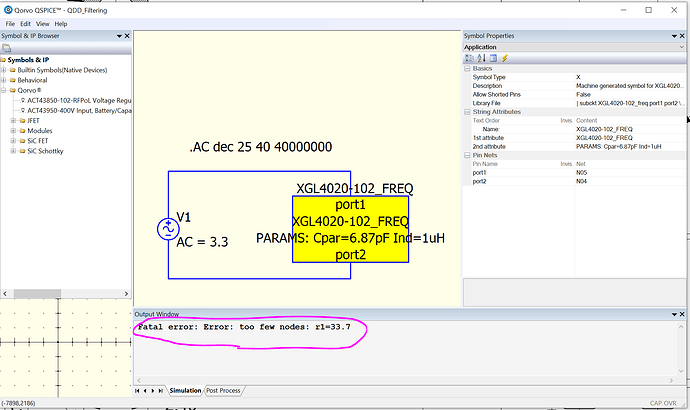Step to next output tab with the arrow

click(153, 391)
